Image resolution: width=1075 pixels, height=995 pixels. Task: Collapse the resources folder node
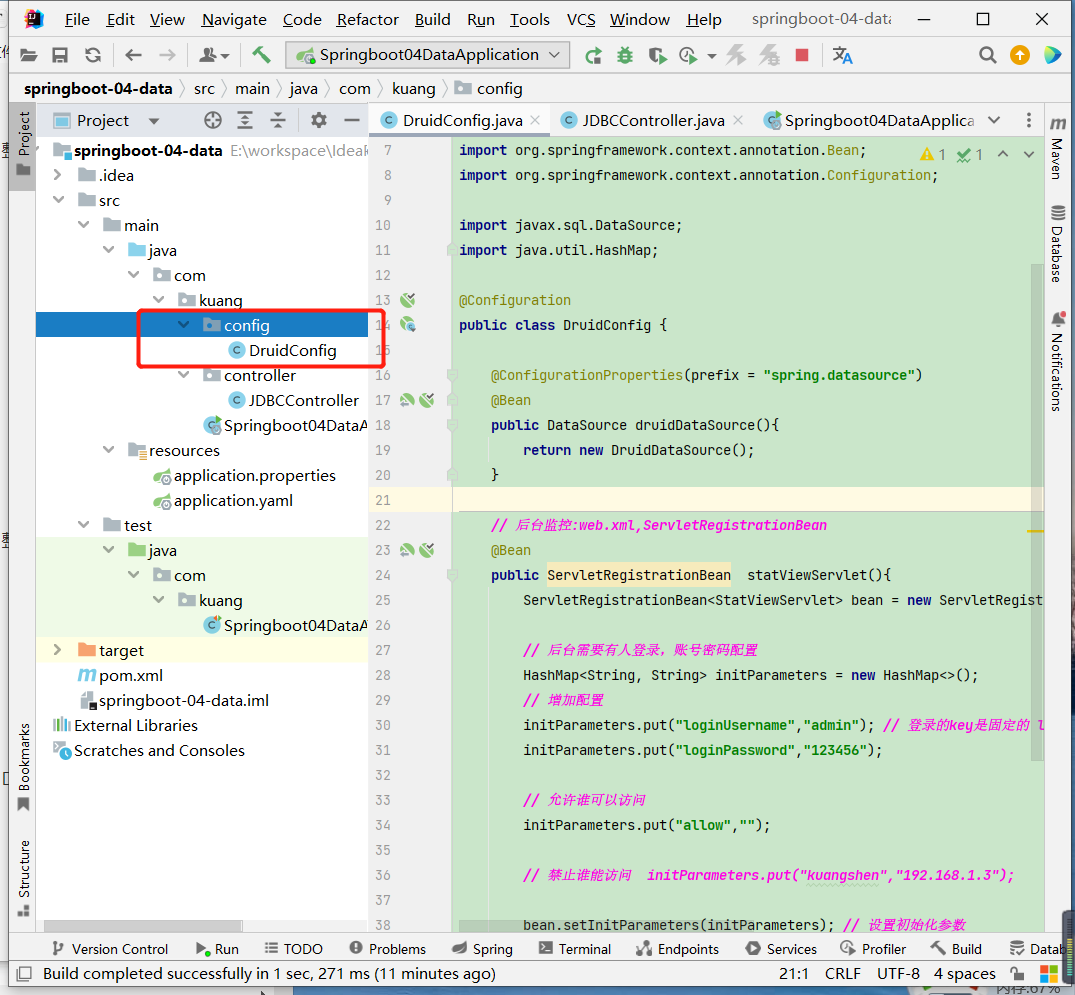(108, 450)
